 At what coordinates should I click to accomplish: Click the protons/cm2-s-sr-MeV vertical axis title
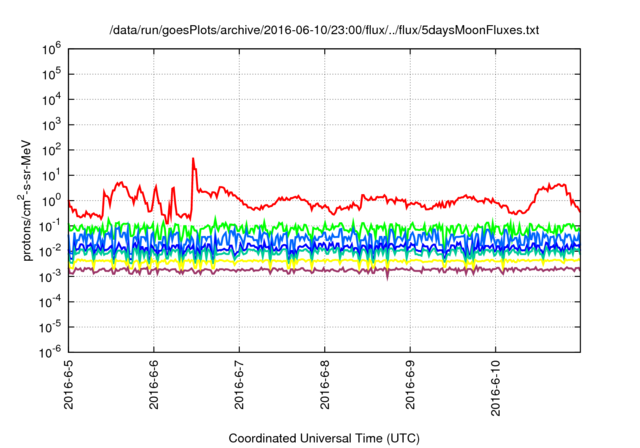[26, 200]
